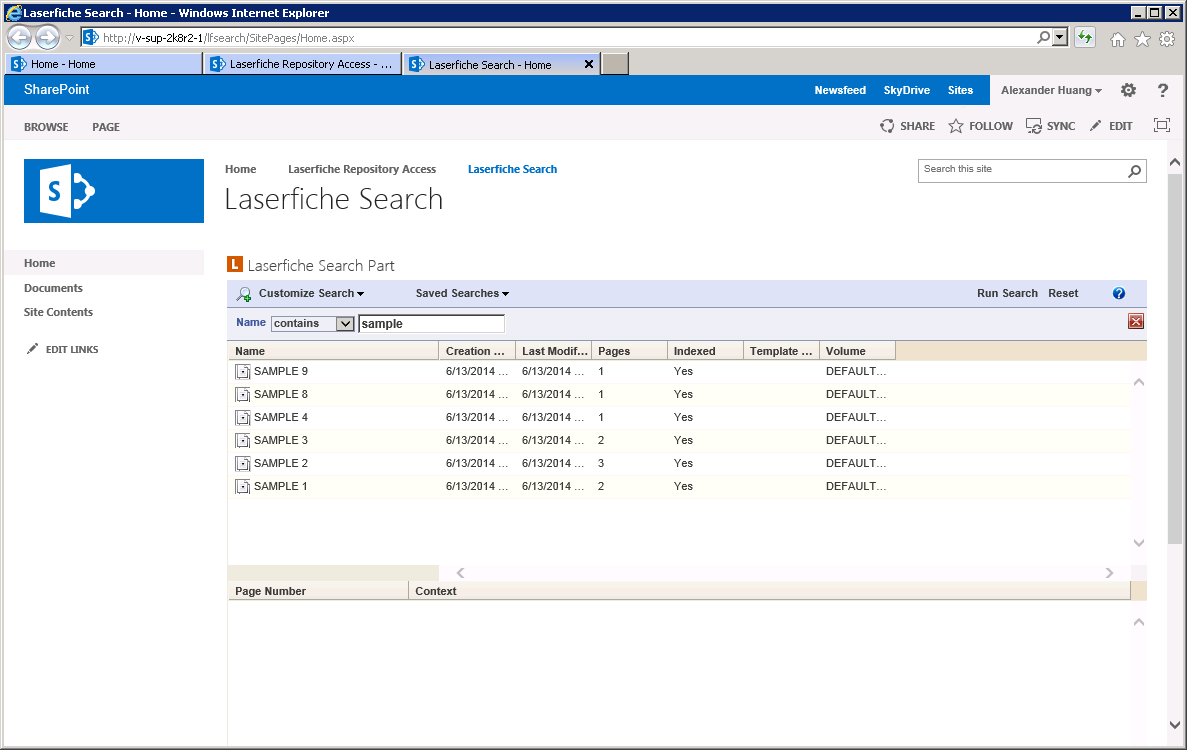This screenshot has width=1187, height=750.
Task: Click the document icon for SAMPLE 8
Action: click(x=242, y=394)
